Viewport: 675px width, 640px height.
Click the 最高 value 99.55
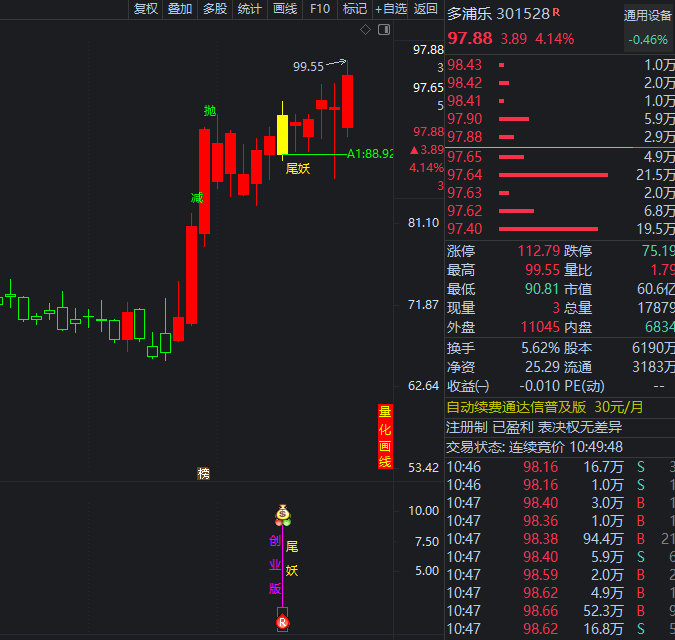542,270
